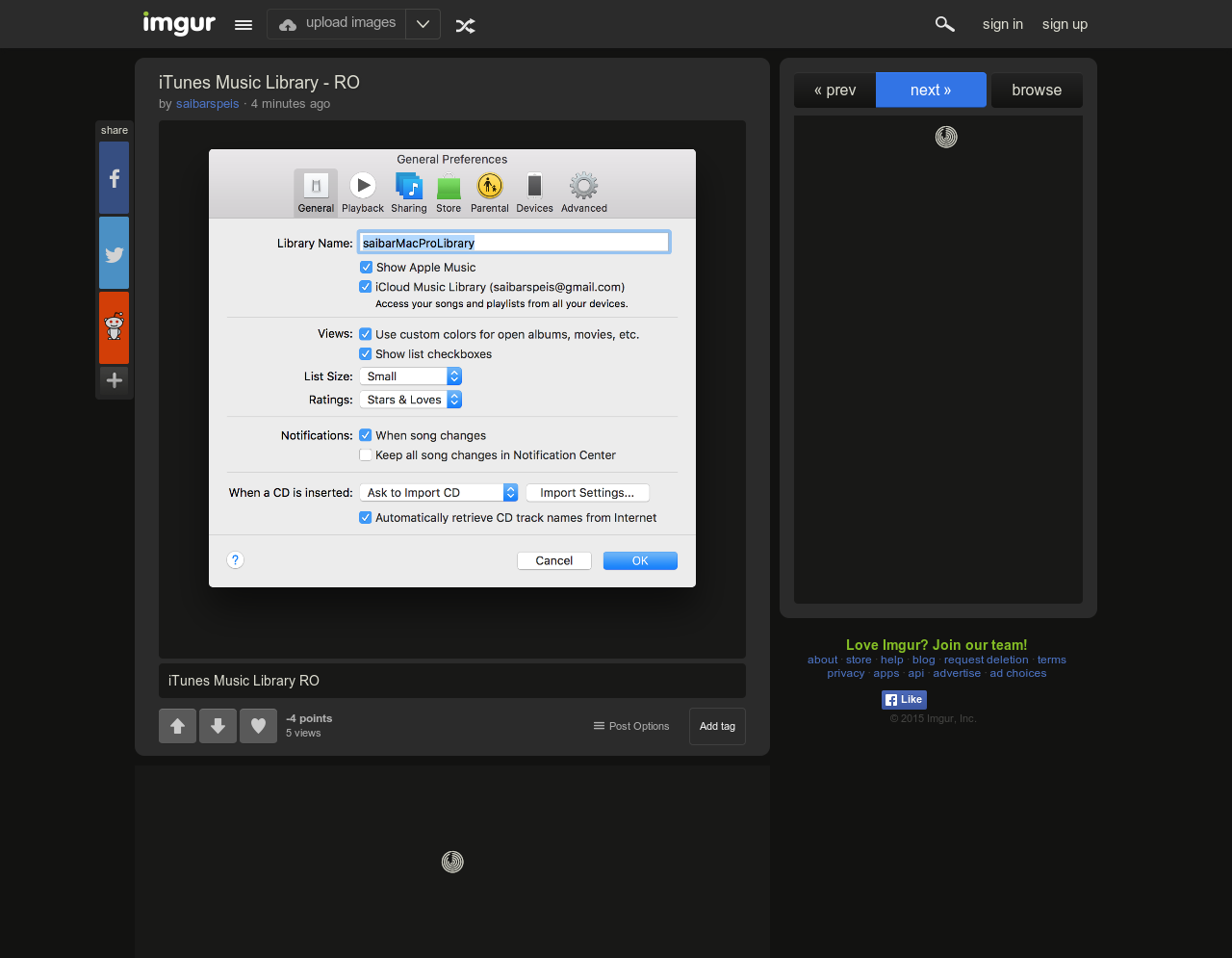Open the search magnifier
The width and height of the screenshot is (1232, 958).
945,24
